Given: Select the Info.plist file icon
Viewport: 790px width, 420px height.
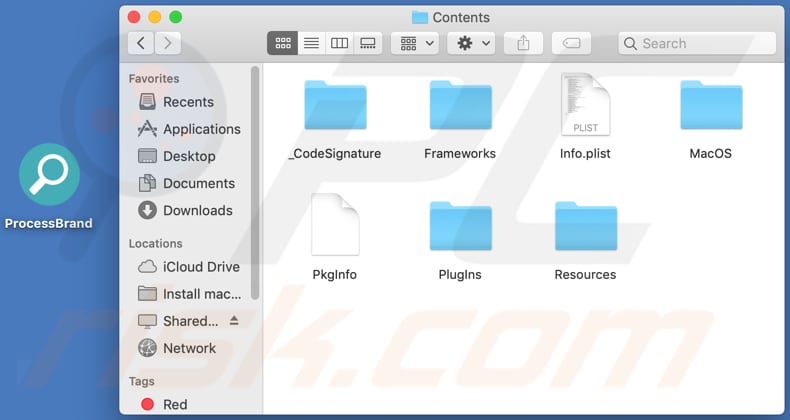Looking at the screenshot, I should point(585,104).
